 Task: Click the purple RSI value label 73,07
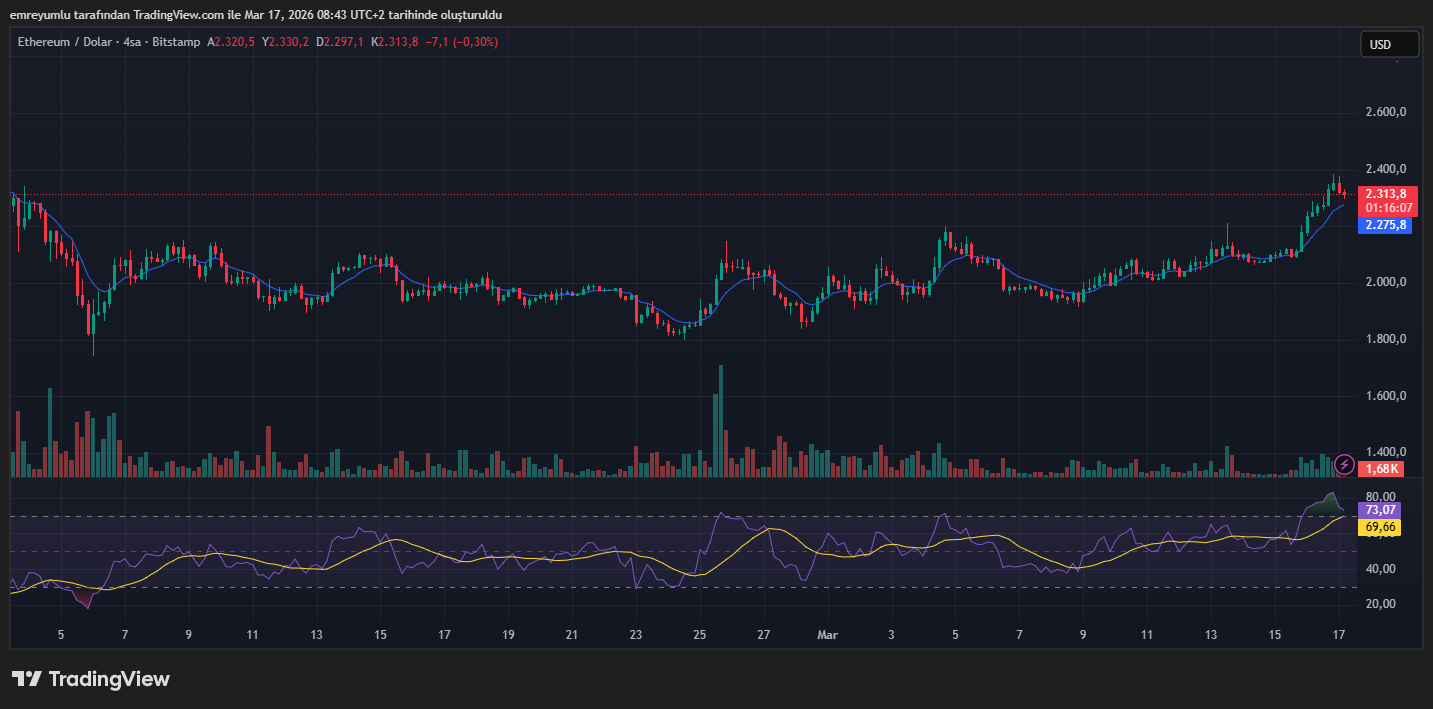[x=1380, y=510]
